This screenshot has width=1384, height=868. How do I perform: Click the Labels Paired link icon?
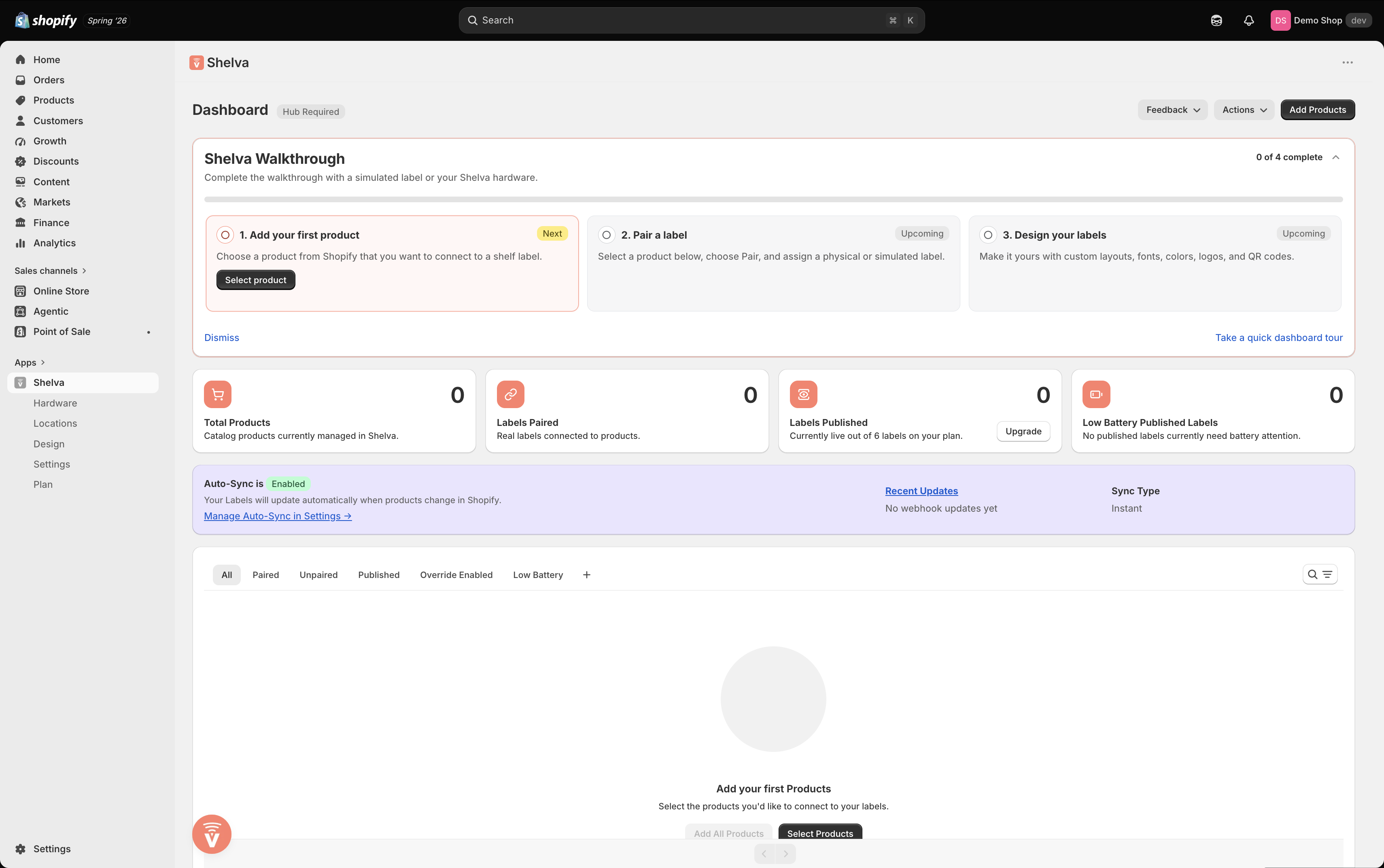511,394
